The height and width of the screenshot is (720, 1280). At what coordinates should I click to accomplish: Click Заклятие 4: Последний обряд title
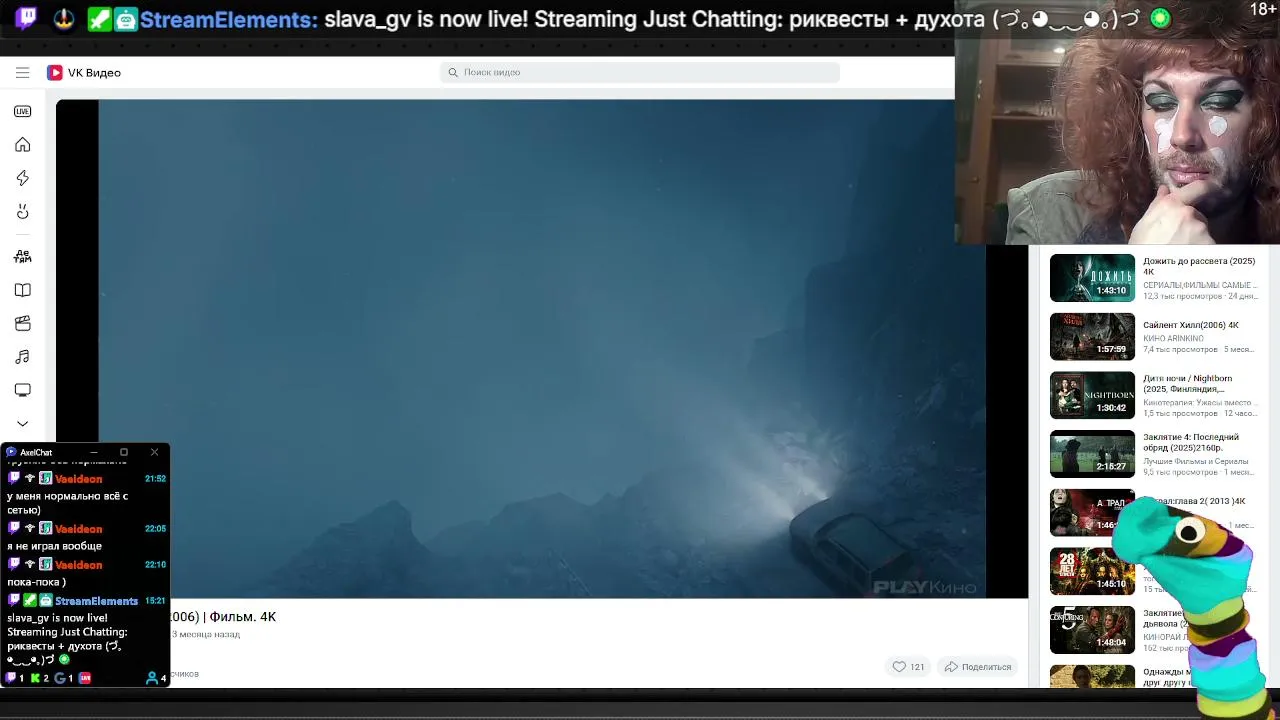1191,442
